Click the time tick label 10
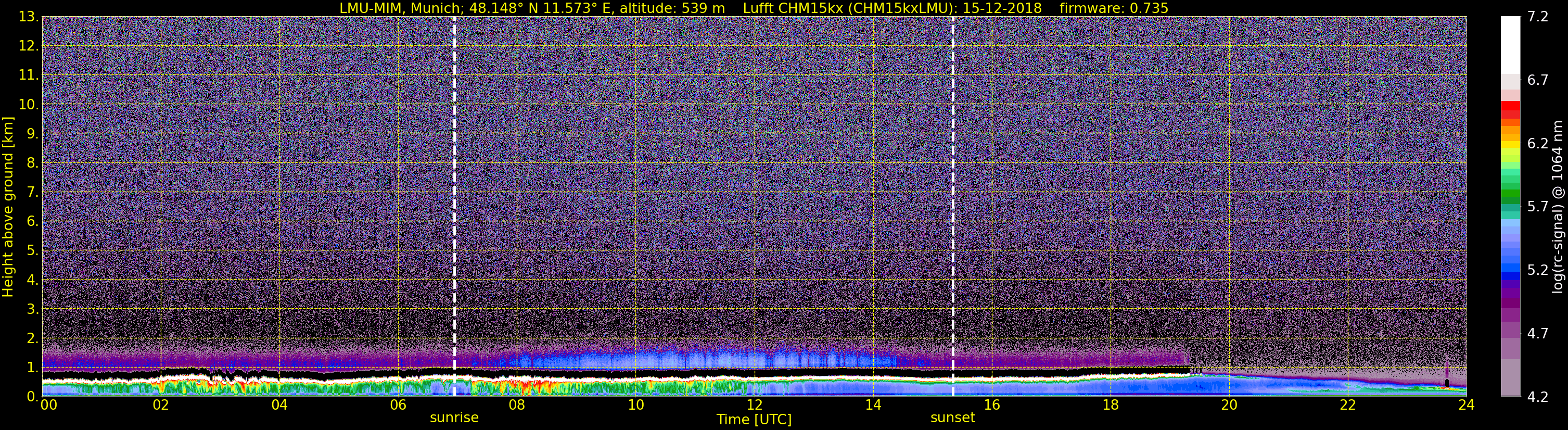1568x430 pixels. tap(635, 405)
